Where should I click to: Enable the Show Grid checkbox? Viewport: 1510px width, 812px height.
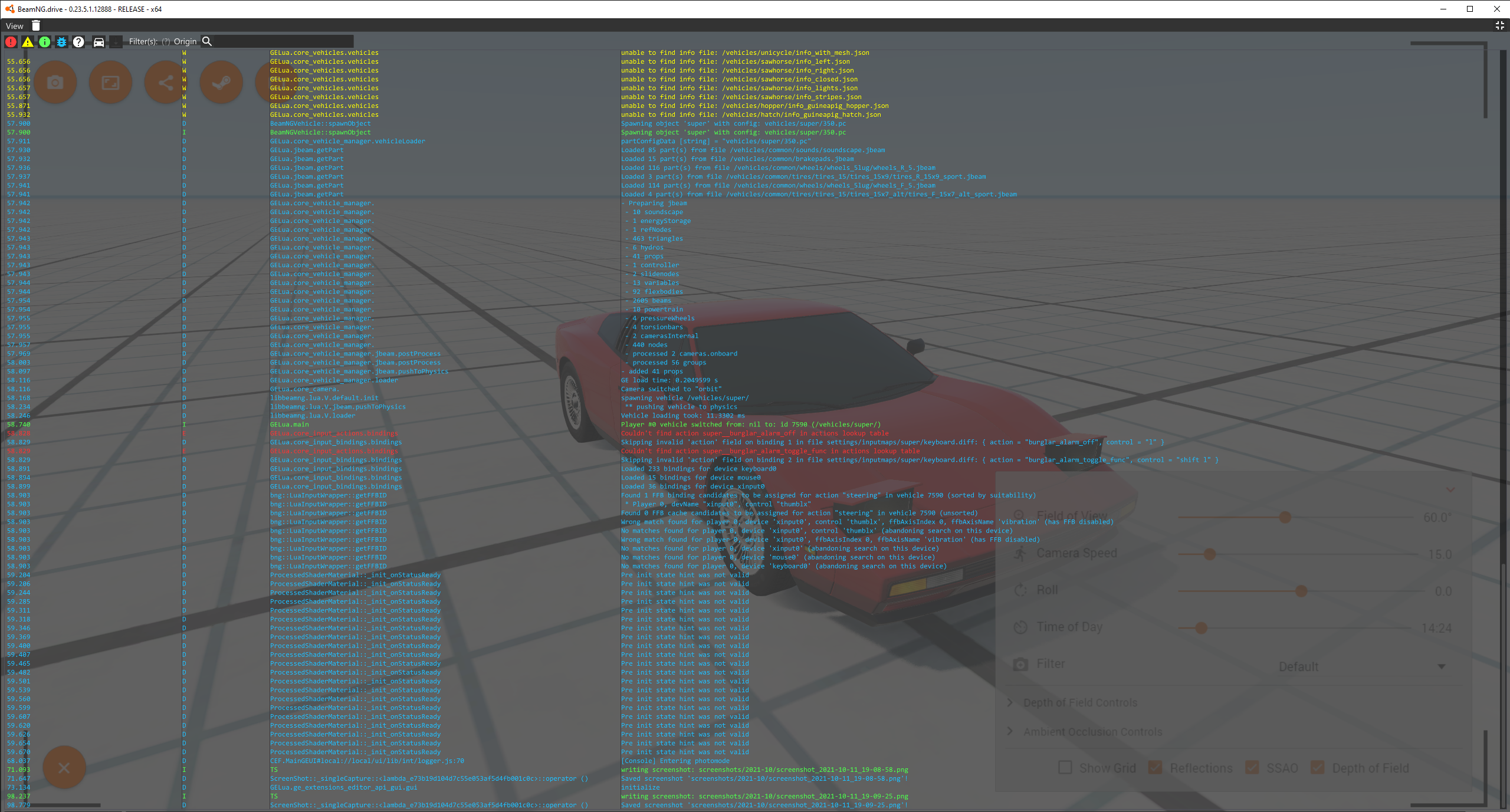tap(1065, 767)
